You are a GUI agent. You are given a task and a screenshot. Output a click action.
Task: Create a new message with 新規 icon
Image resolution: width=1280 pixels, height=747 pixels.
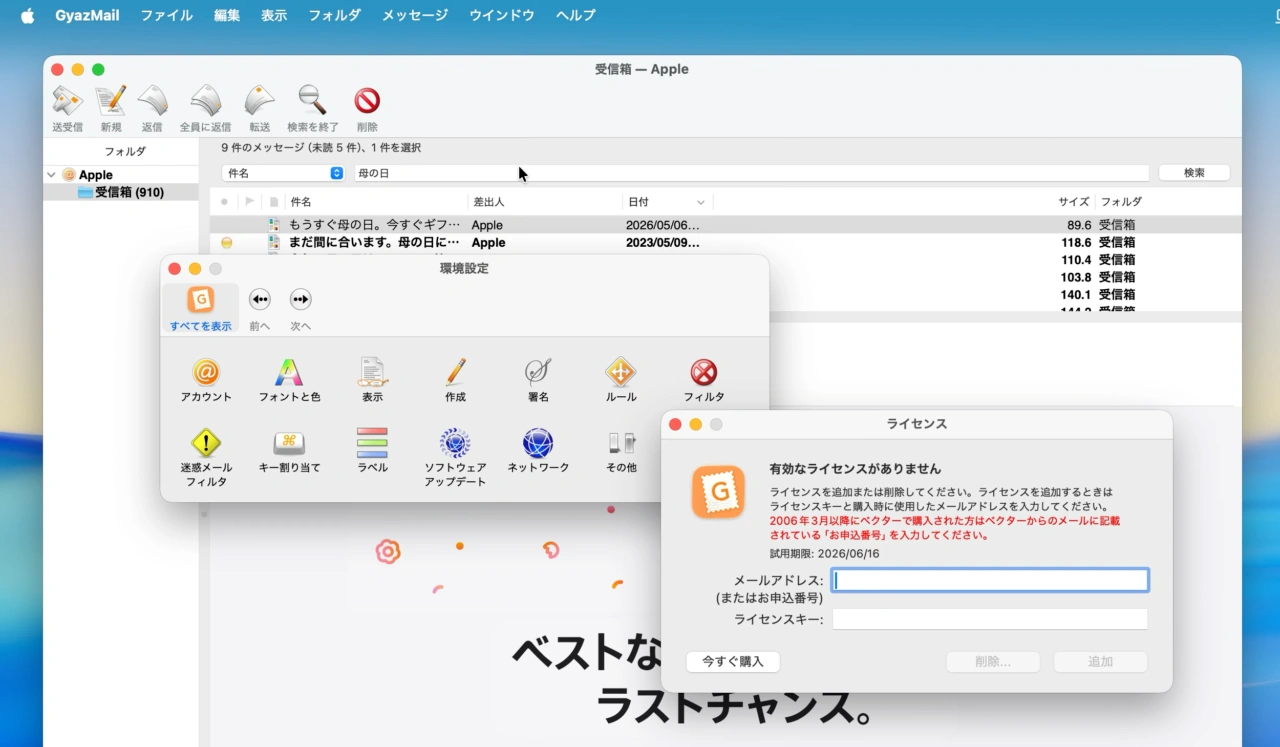pos(111,101)
